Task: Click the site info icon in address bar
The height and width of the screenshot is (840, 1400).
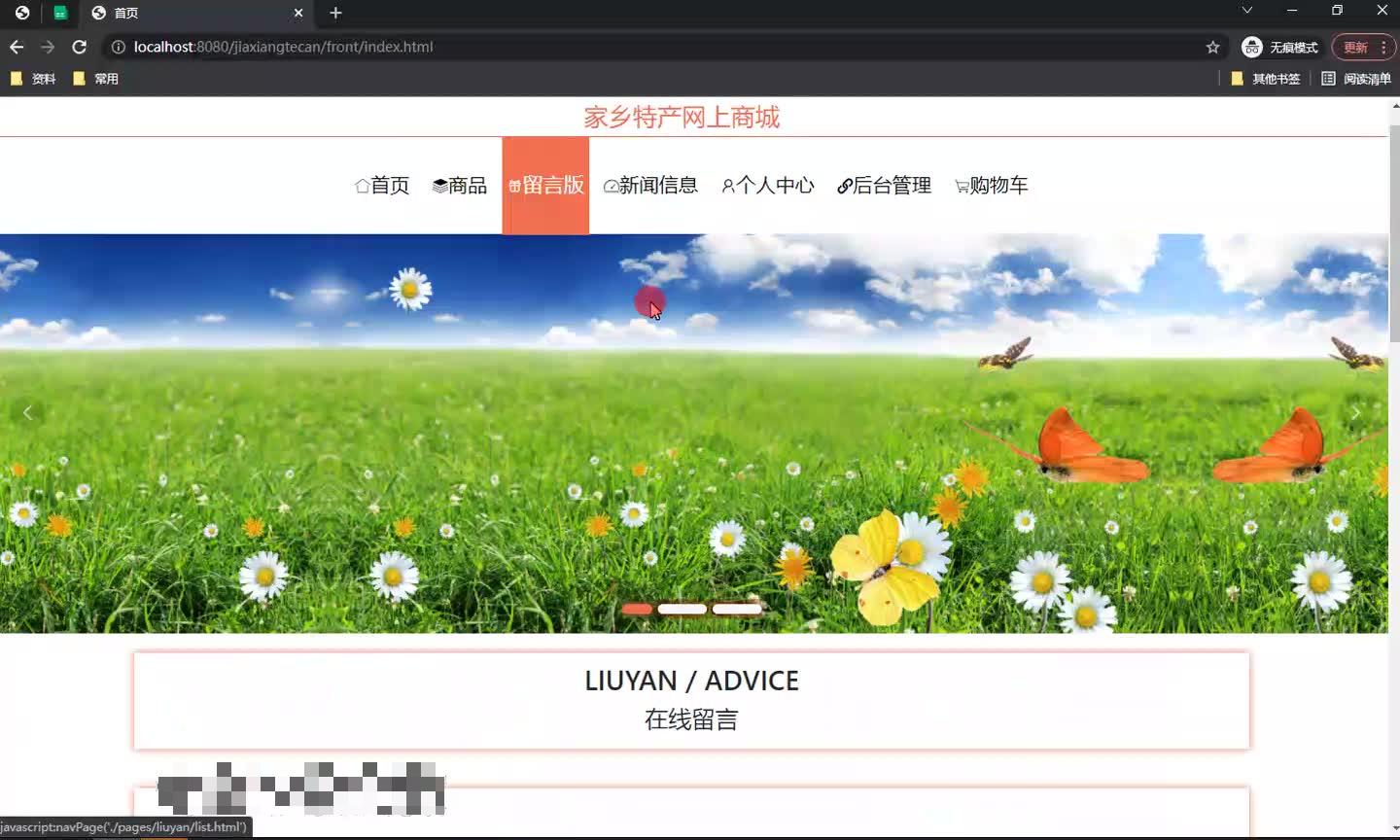Action: 117,46
